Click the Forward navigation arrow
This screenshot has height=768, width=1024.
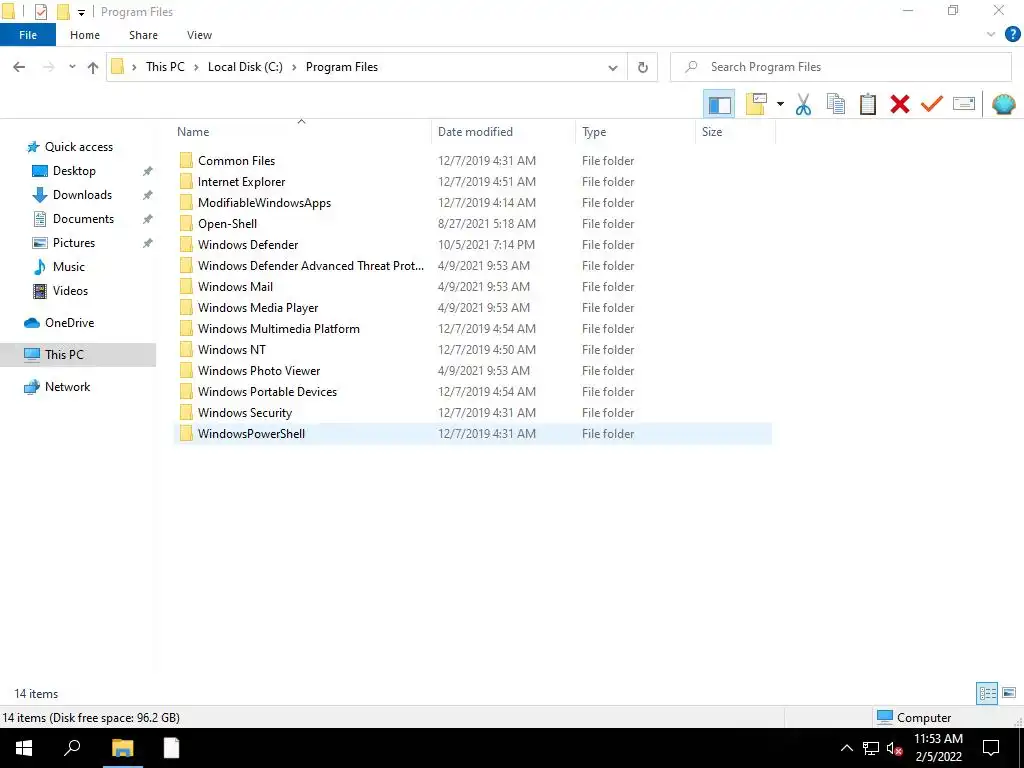[x=48, y=67]
